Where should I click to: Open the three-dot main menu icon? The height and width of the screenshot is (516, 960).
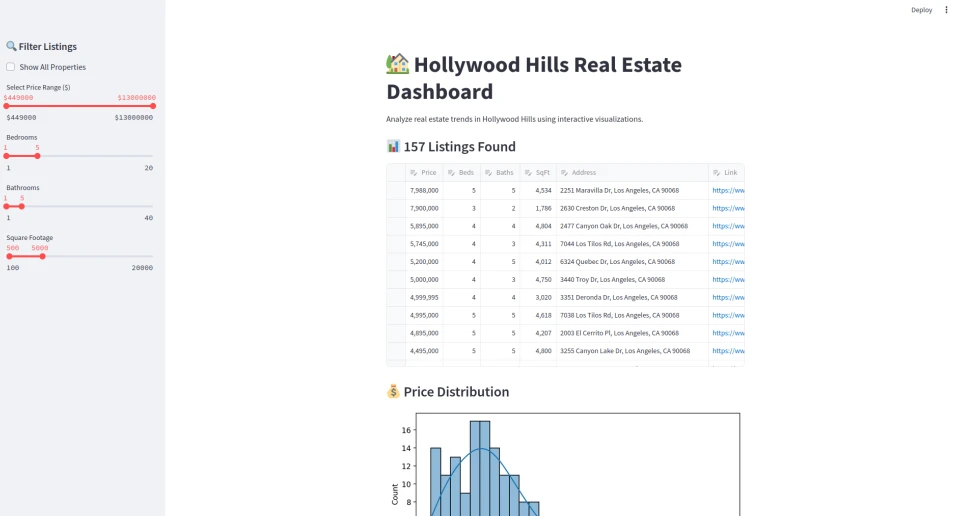946,10
